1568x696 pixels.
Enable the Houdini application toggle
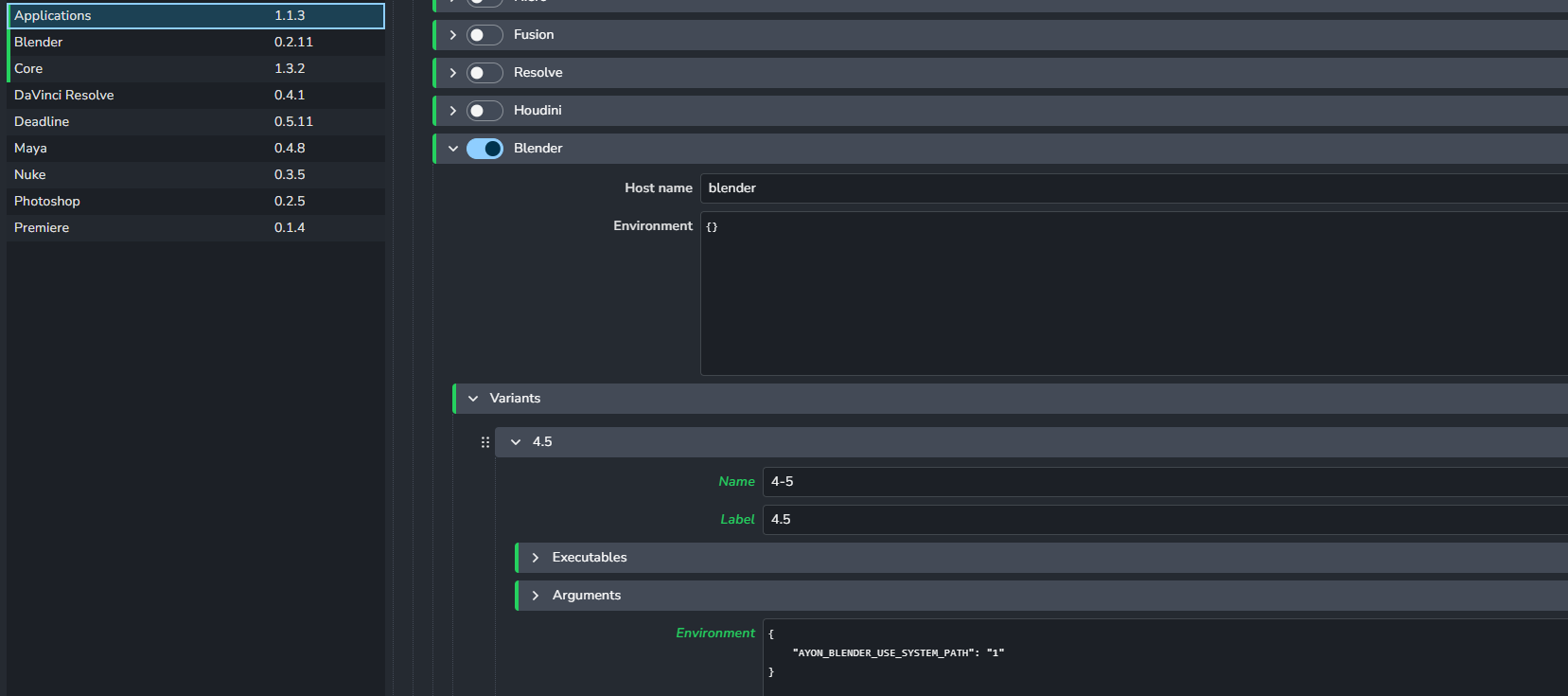coord(484,111)
